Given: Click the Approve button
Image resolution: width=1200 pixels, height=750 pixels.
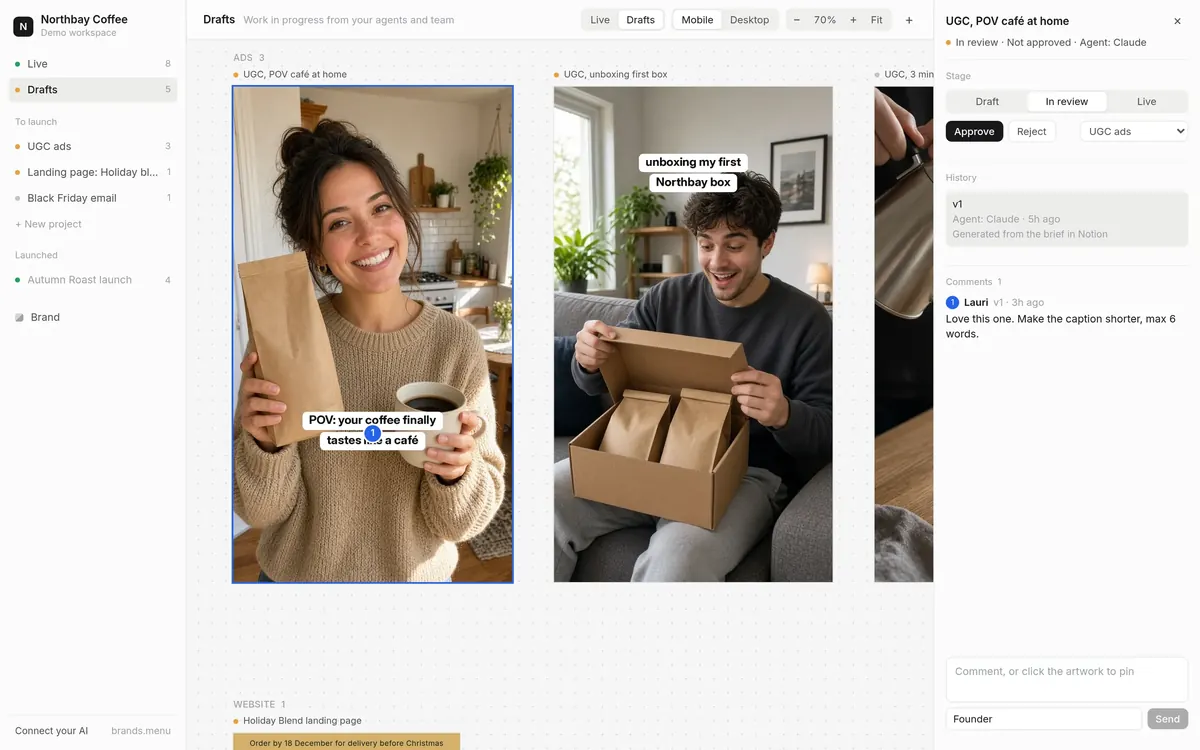Looking at the screenshot, I should 974,131.
